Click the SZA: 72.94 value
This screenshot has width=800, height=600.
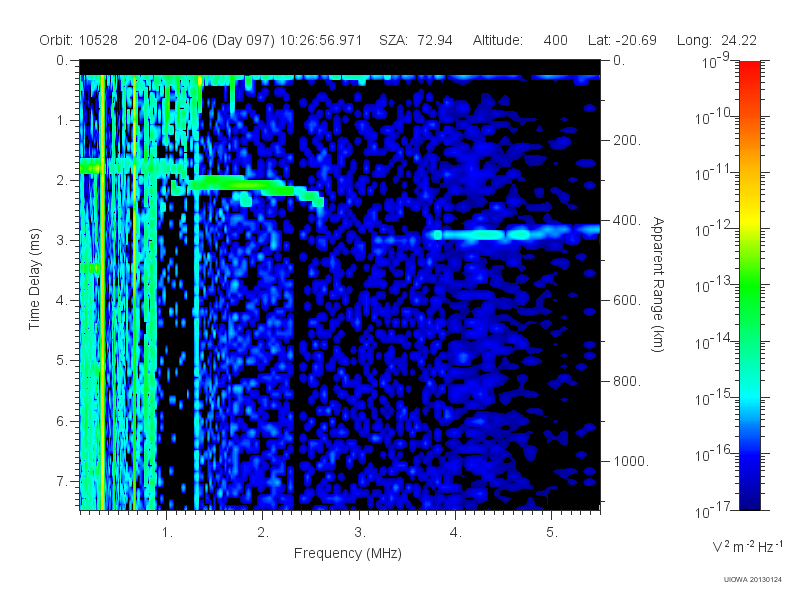pos(415,40)
